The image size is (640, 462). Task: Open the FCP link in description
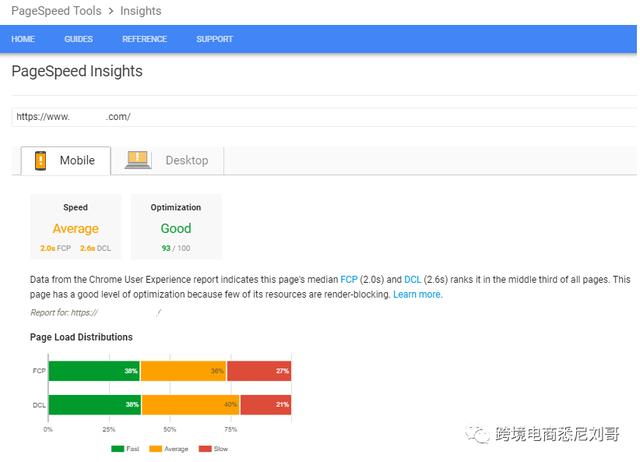click(x=349, y=280)
